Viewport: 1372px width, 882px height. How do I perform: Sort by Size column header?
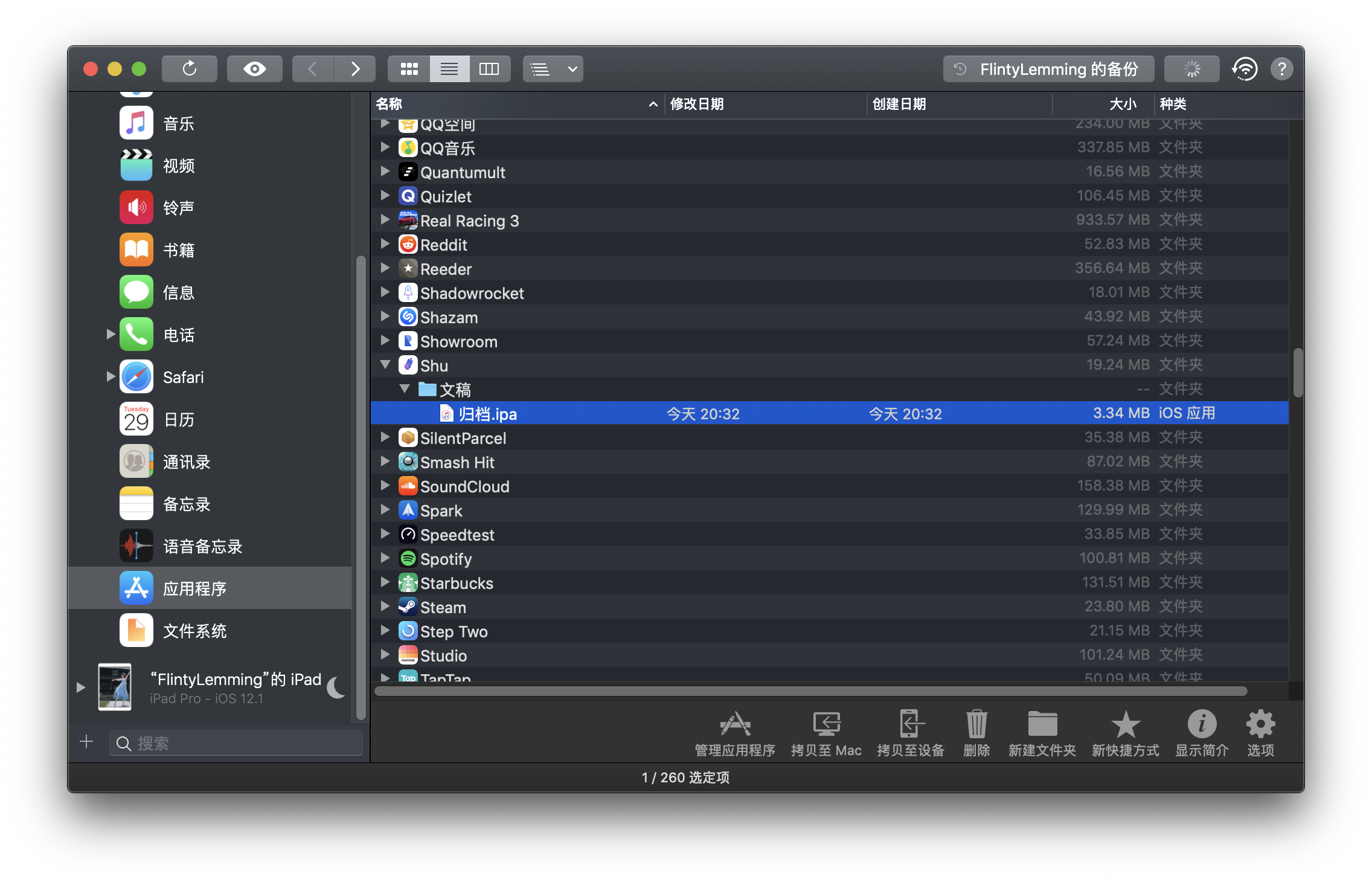[x=1122, y=104]
